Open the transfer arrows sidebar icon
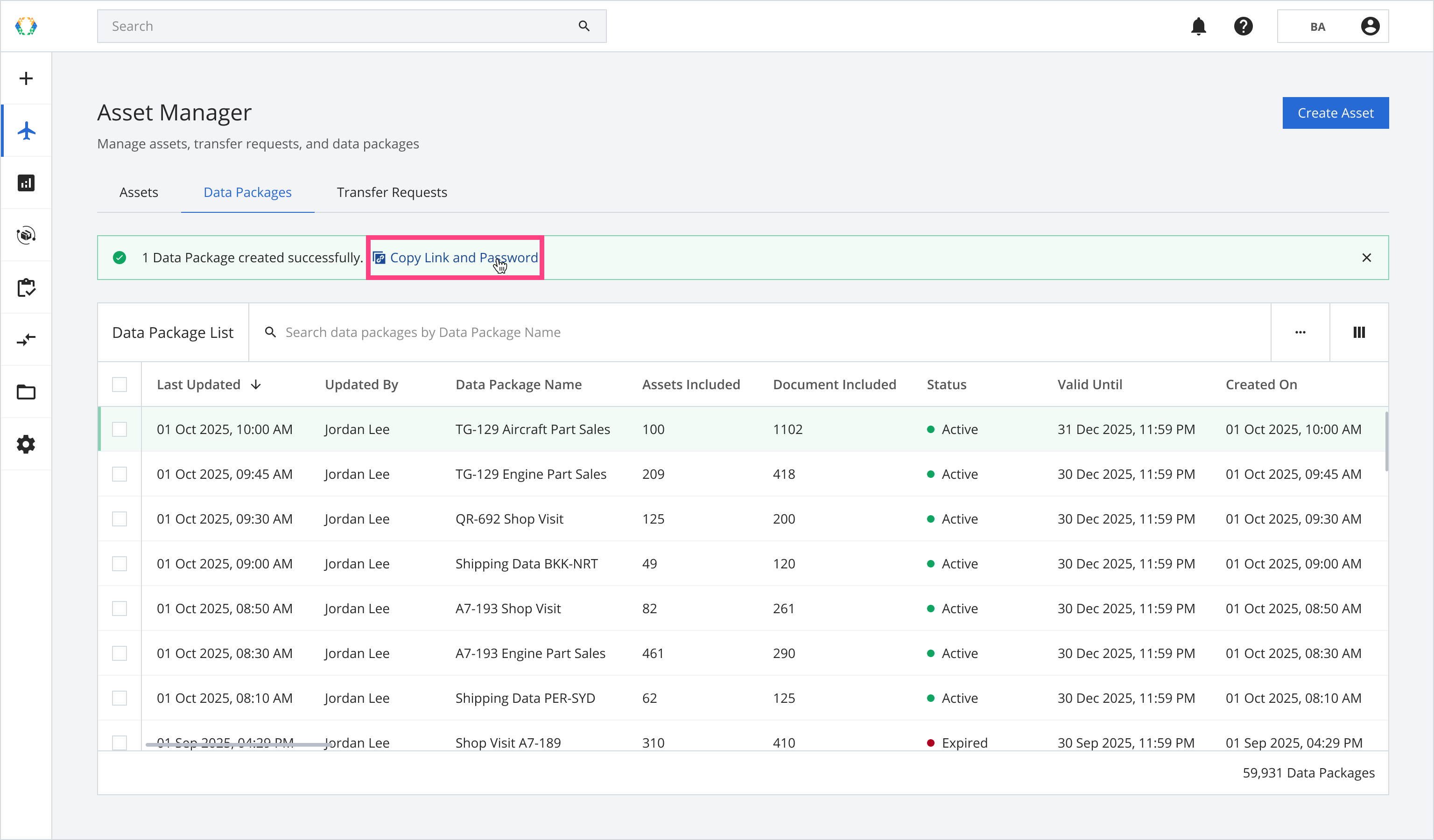The height and width of the screenshot is (840, 1434). [26, 340]
